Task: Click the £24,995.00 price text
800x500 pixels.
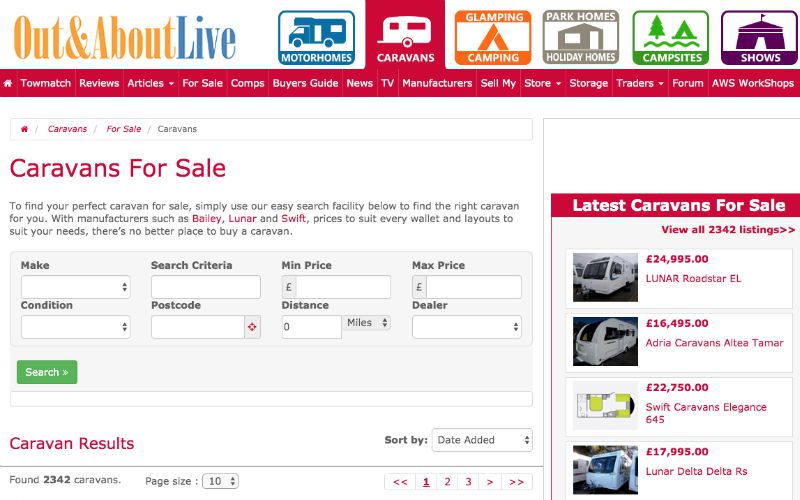Action: (x=677, y=259)
